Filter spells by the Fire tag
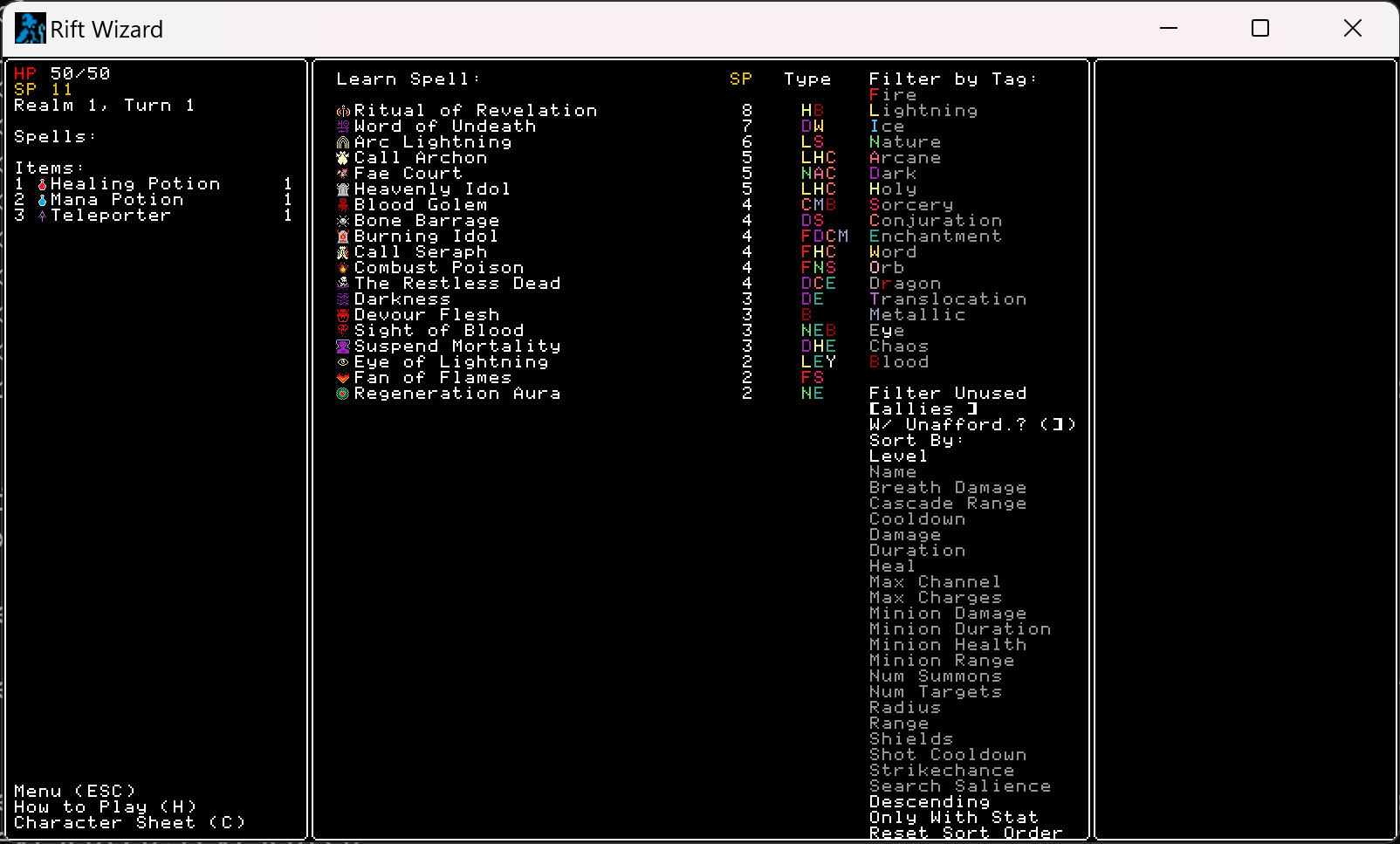Screen dimensions: 1400x844 coord(892,95)
